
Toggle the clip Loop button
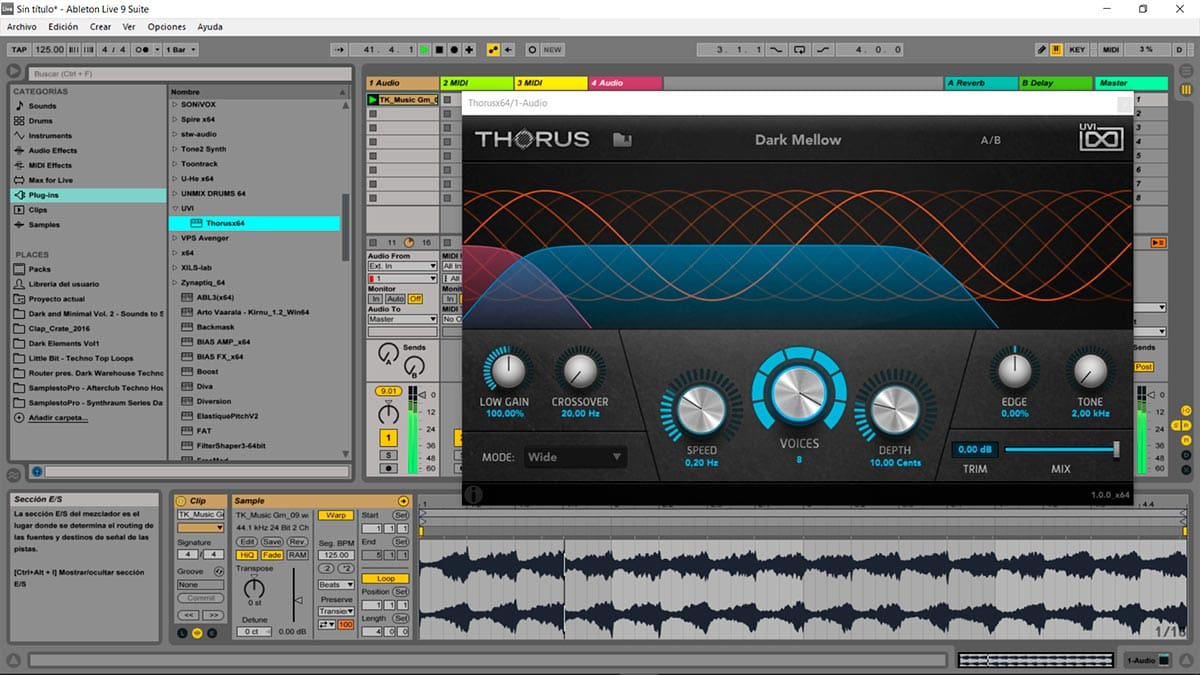coord(385,578)
